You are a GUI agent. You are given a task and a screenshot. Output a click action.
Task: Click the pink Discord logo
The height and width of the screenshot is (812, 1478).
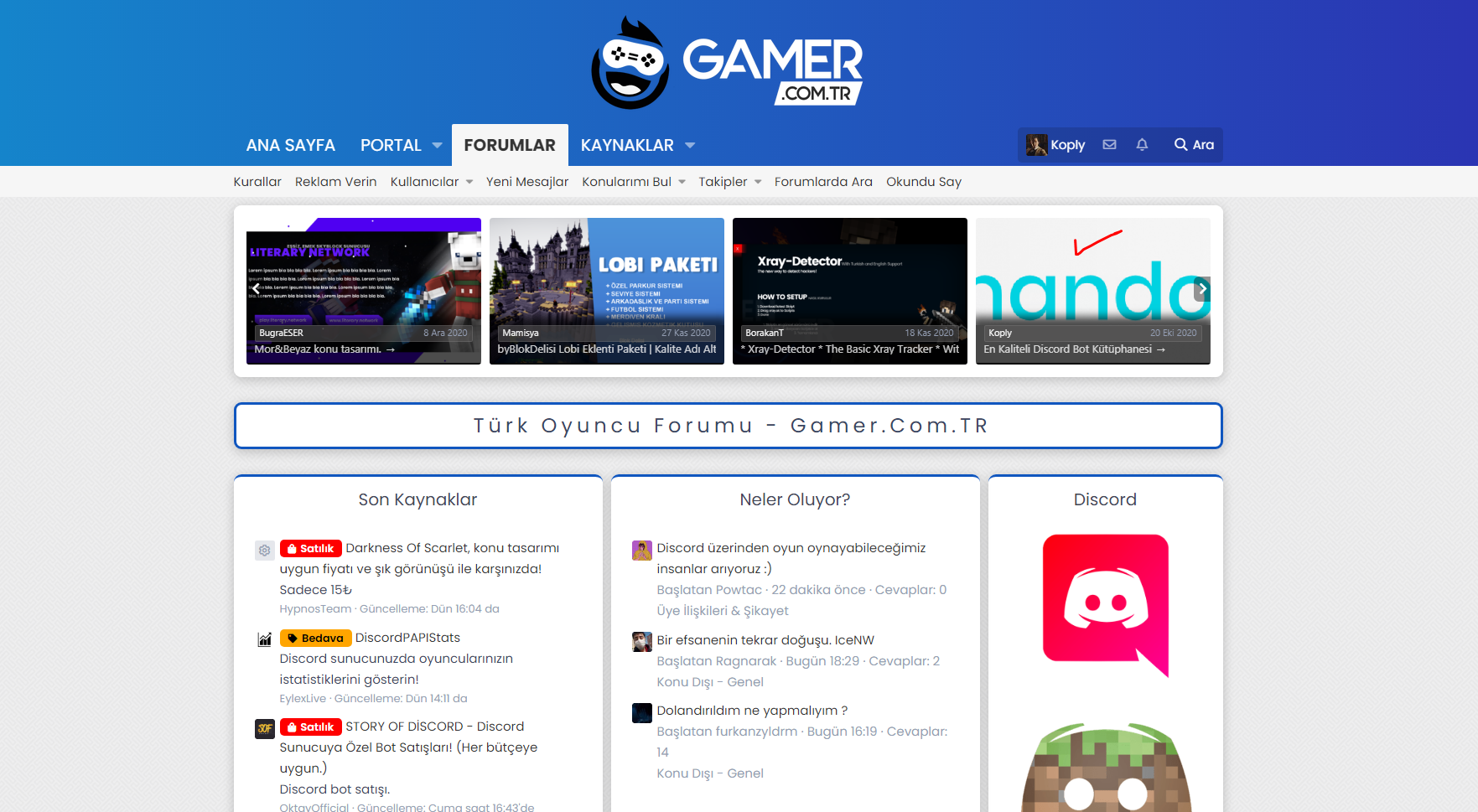1105,605
